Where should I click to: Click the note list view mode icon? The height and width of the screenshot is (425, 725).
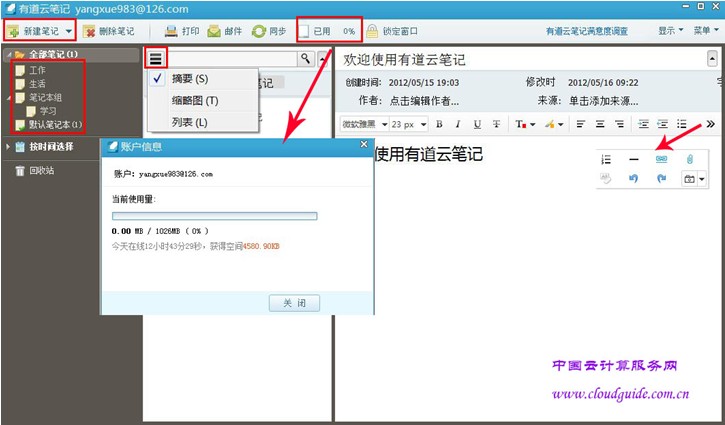(156, 58)
